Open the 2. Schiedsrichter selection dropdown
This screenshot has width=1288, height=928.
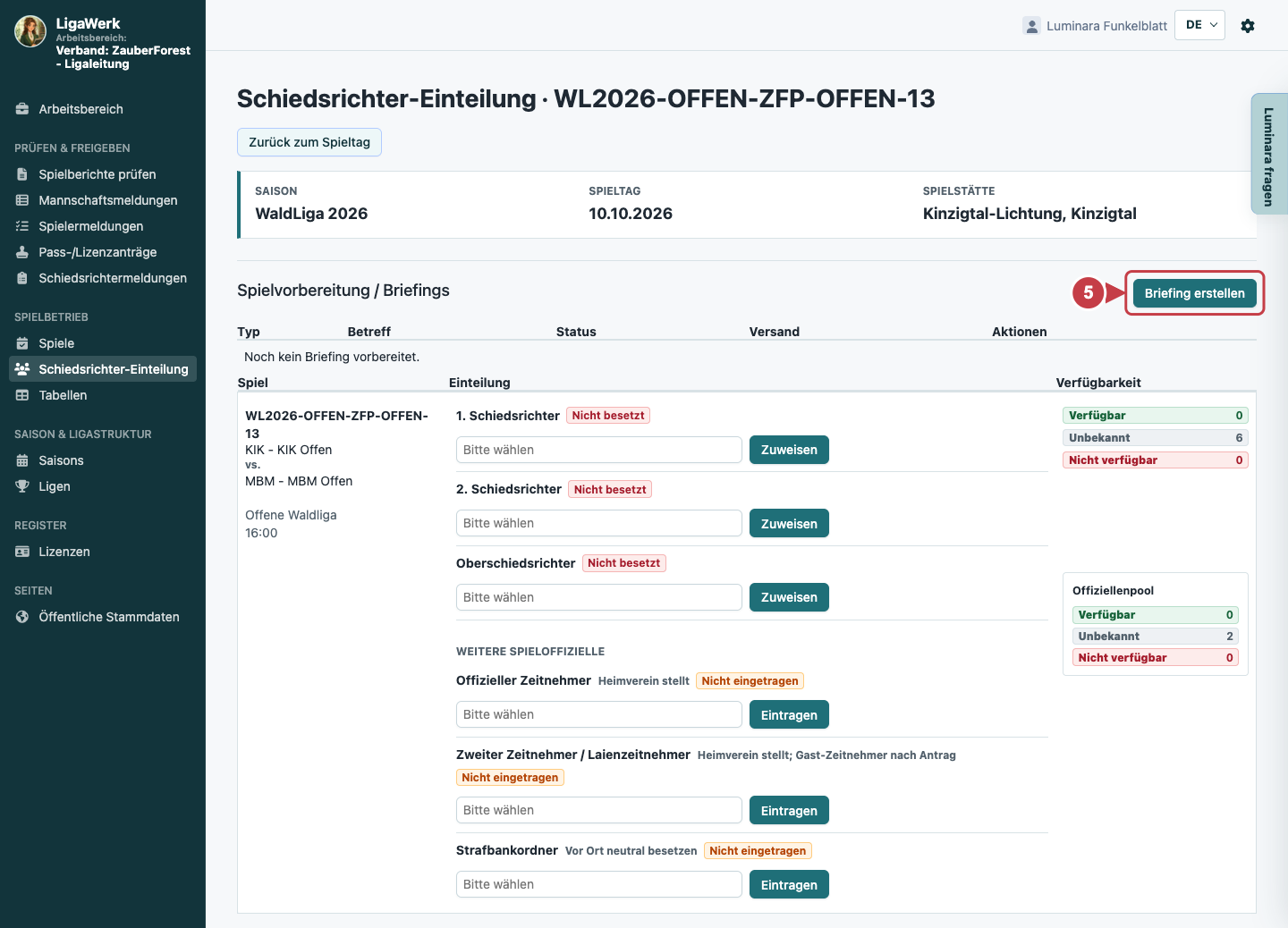pyautogui.click(x=599, y=523)
